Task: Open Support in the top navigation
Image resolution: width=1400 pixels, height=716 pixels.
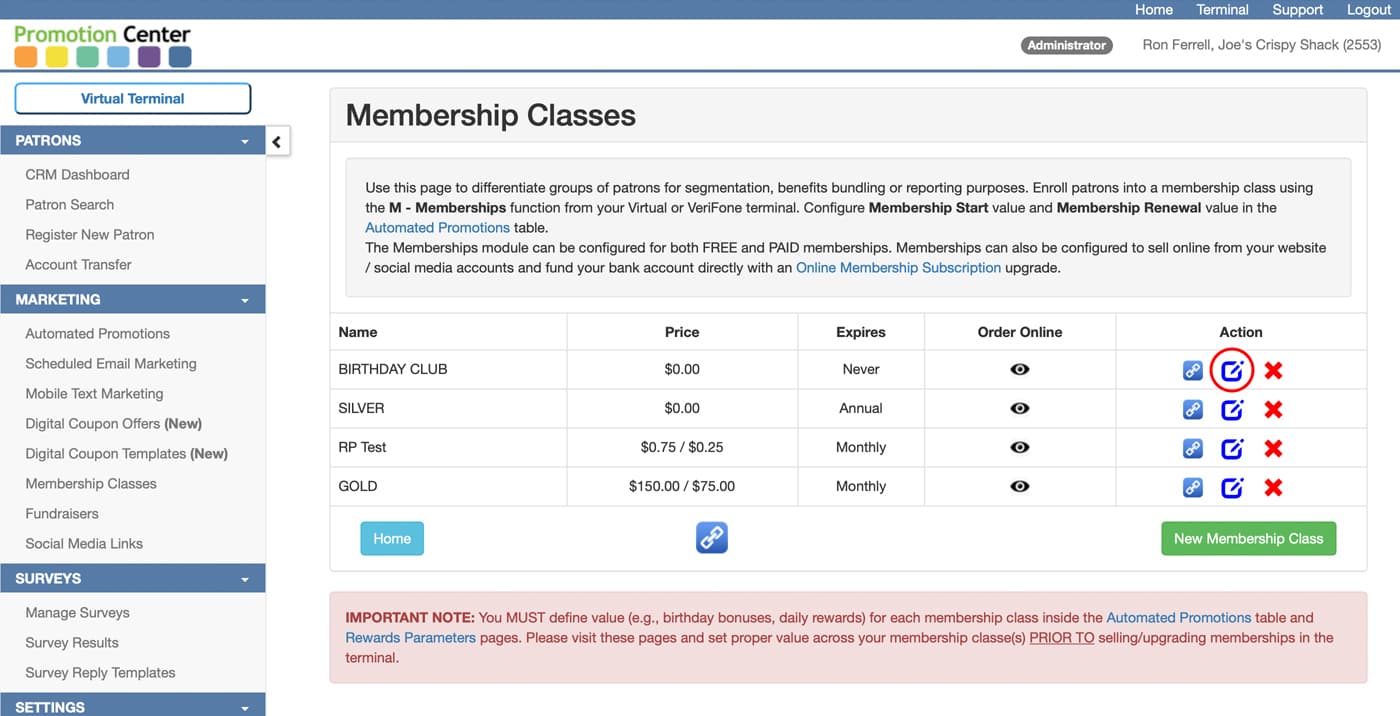Action: pyautogui.click(x=1298, y=10)
